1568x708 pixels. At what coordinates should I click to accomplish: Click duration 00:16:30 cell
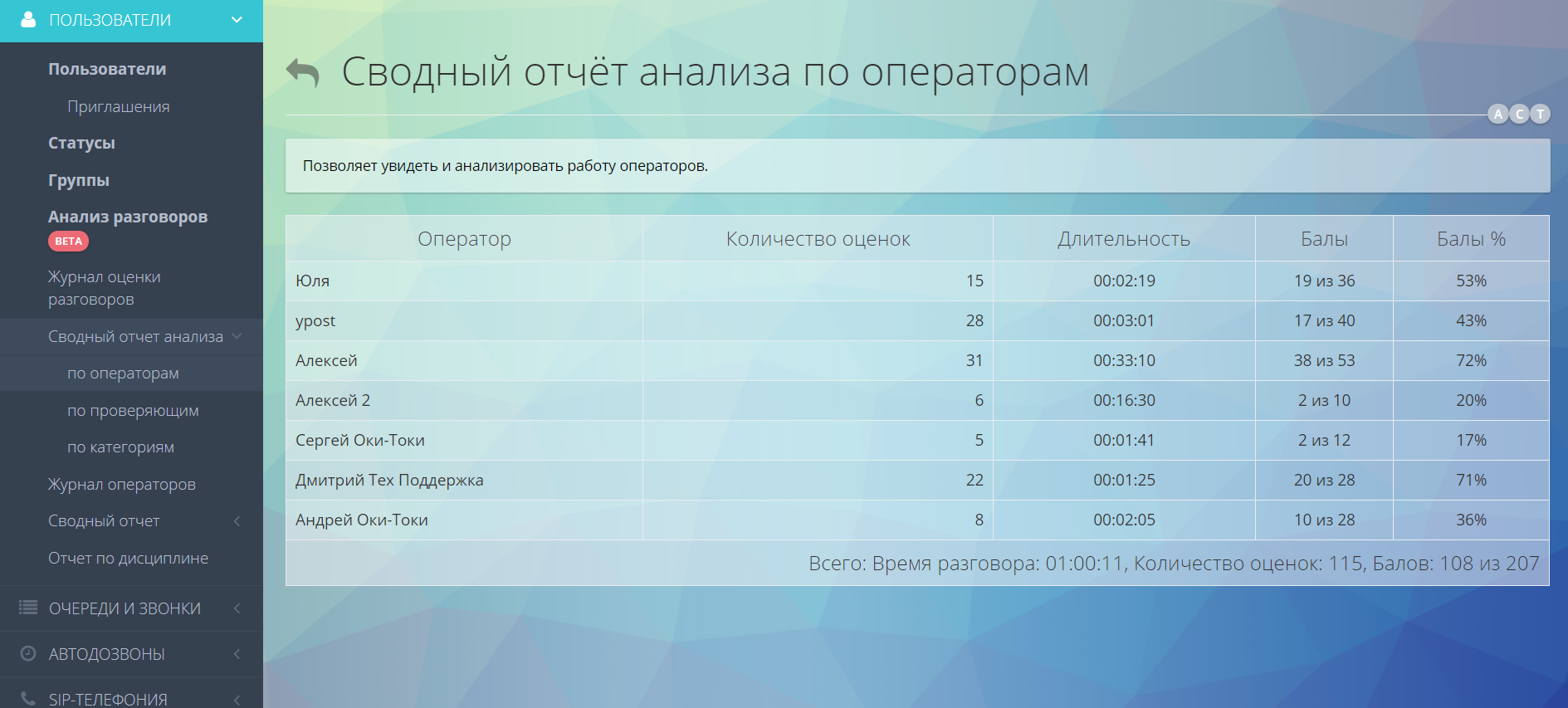tap(1124, 400)
